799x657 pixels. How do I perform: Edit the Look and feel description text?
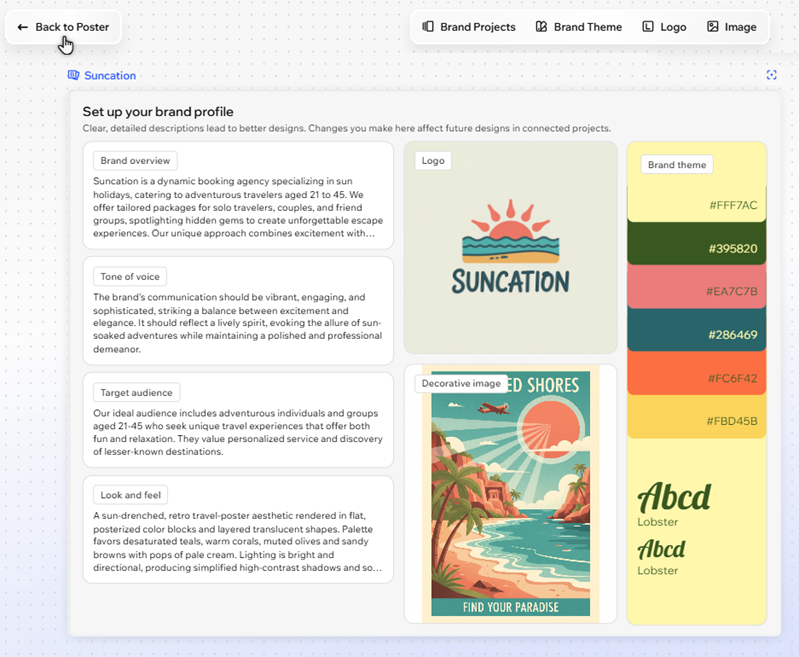[238, 541]
